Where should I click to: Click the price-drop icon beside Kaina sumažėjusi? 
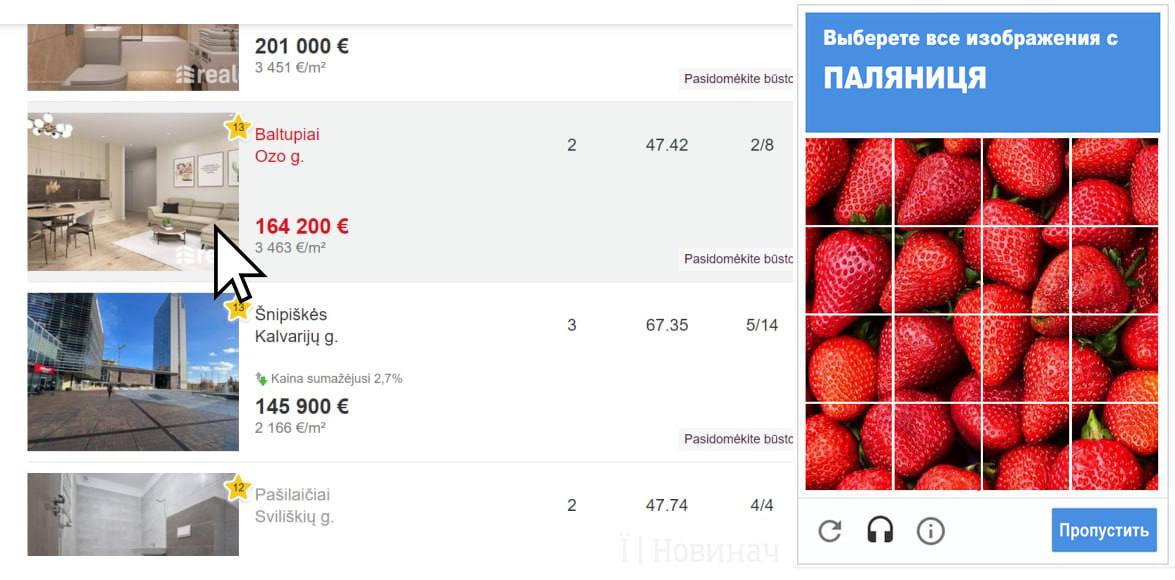coord(262,379)
